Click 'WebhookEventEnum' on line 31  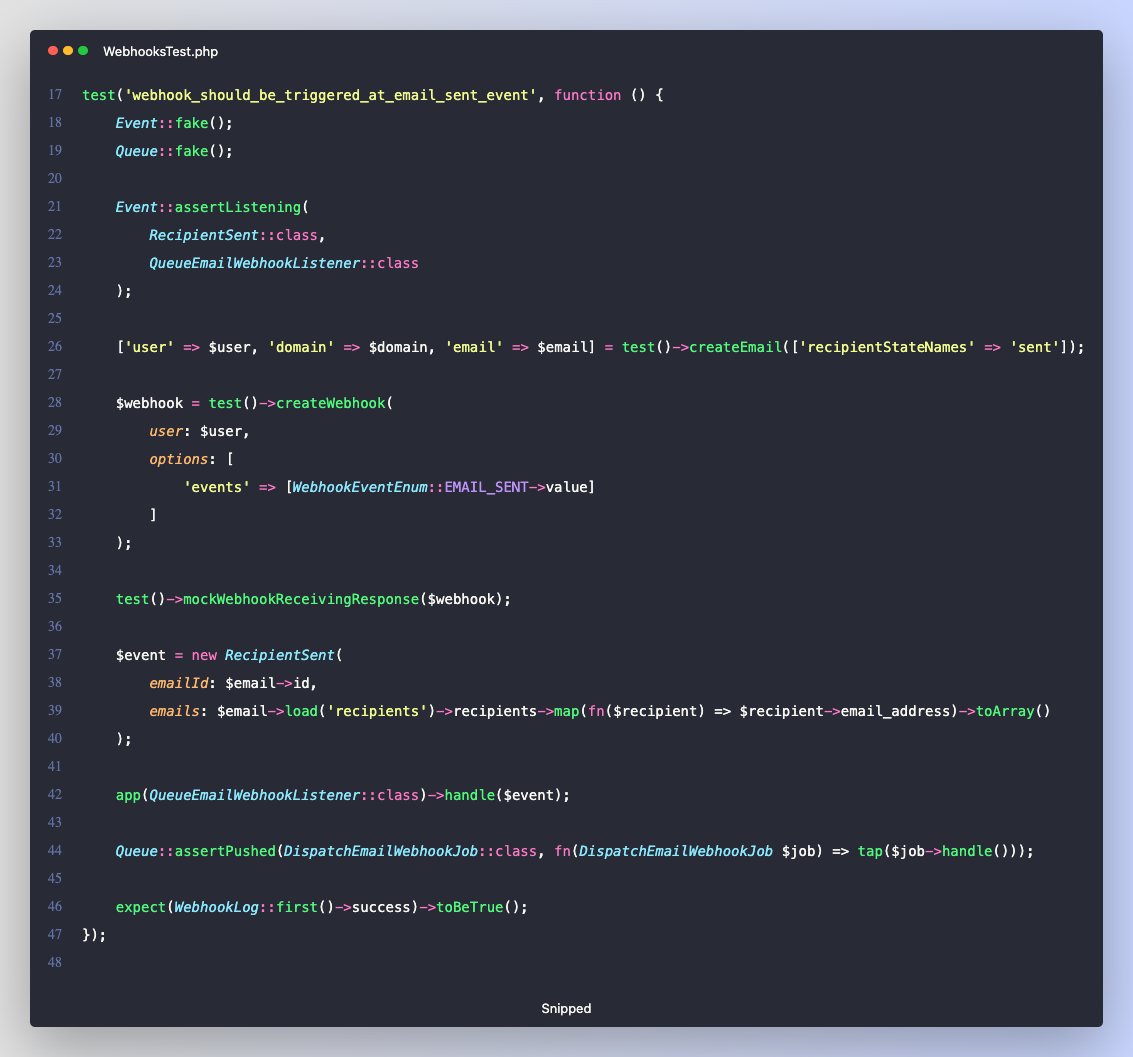pyautogui.click(x=360, y=487)
